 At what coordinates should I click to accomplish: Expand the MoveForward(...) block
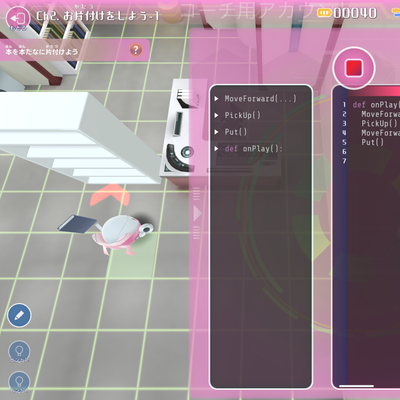256,98
